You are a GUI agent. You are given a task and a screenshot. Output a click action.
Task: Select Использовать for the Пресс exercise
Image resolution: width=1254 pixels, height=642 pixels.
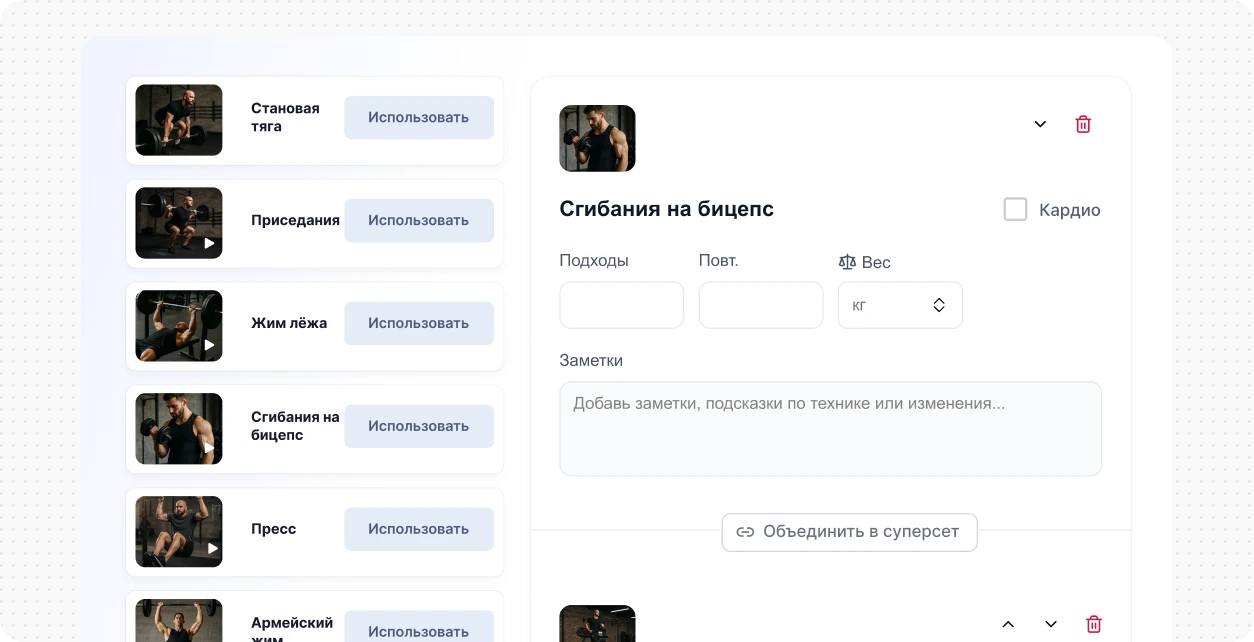click(x=419, y=530)
